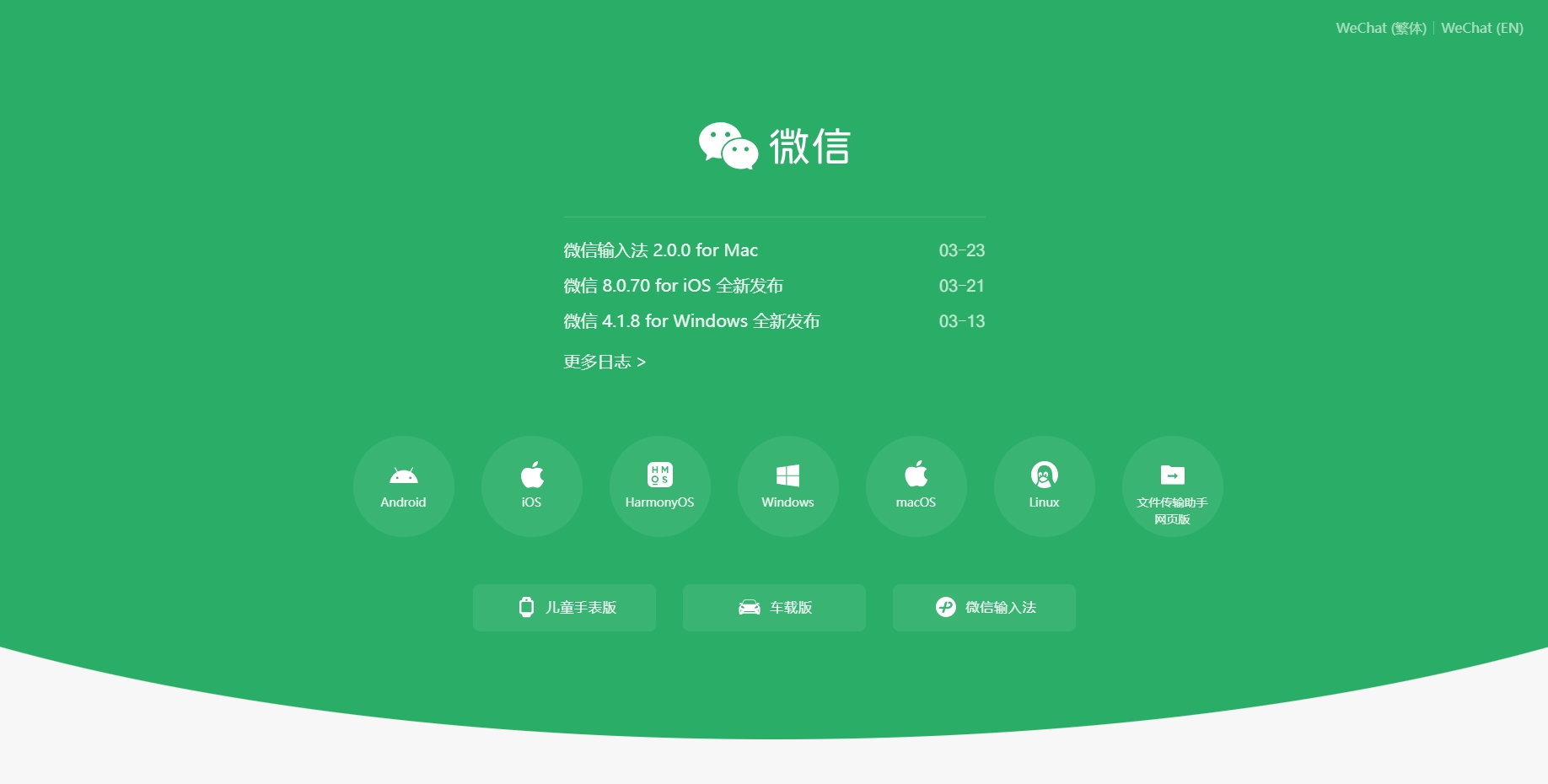The width and height of the screenshot is (1548, 784).
Task: Click the Windows platform icon
Action: click(787, 474)
